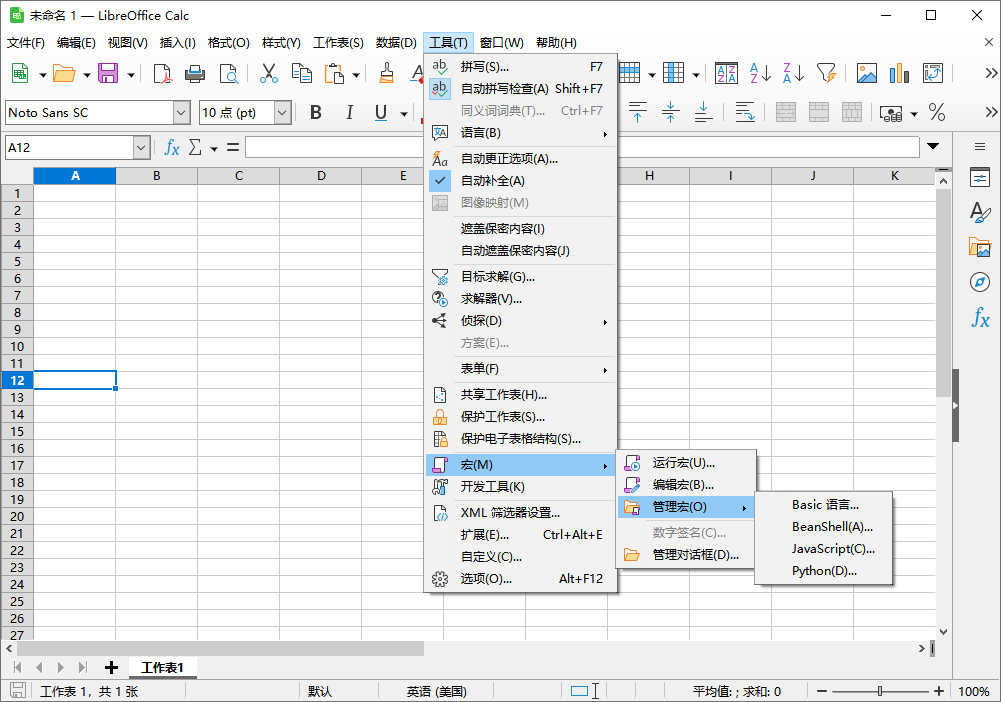1001x702 pixels.
Task: Click the Sum sigma icon
Action: (195, 147)
